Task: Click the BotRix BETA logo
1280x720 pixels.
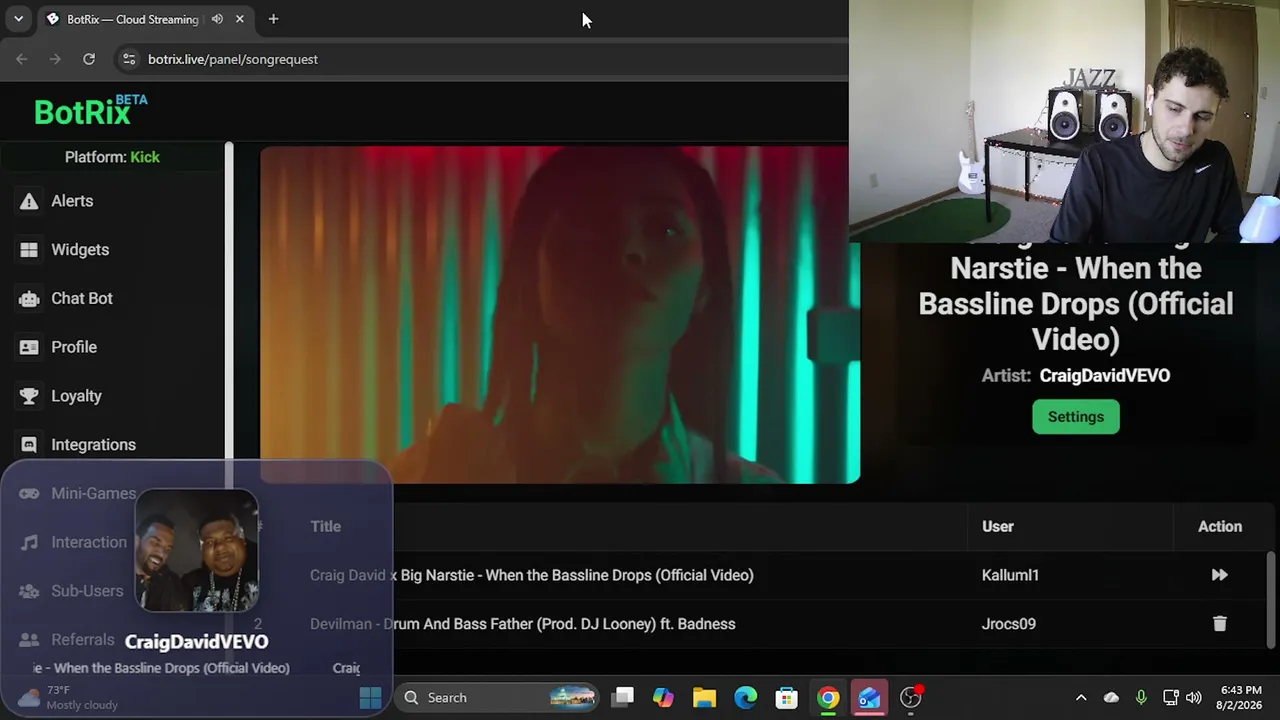Action: pos(90,111)
